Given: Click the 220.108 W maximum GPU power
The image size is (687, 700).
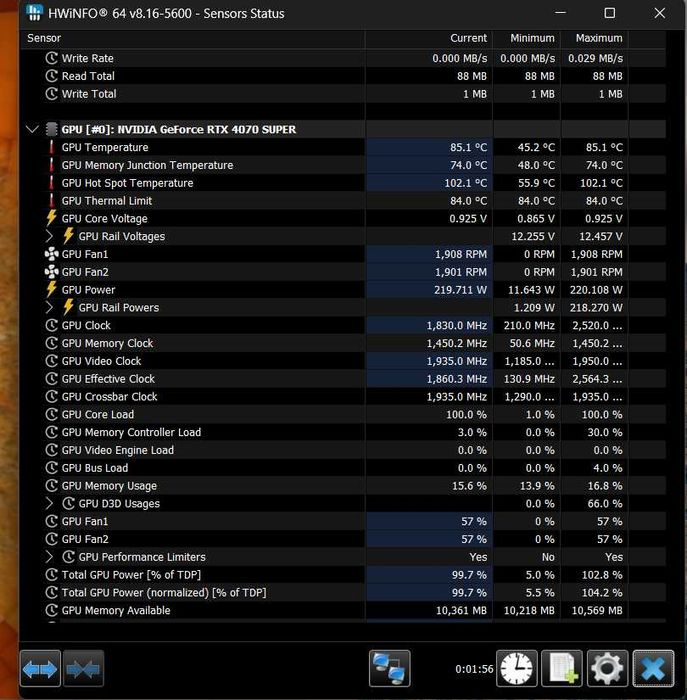Looking at the screenshot, I should tap(596, 290).
